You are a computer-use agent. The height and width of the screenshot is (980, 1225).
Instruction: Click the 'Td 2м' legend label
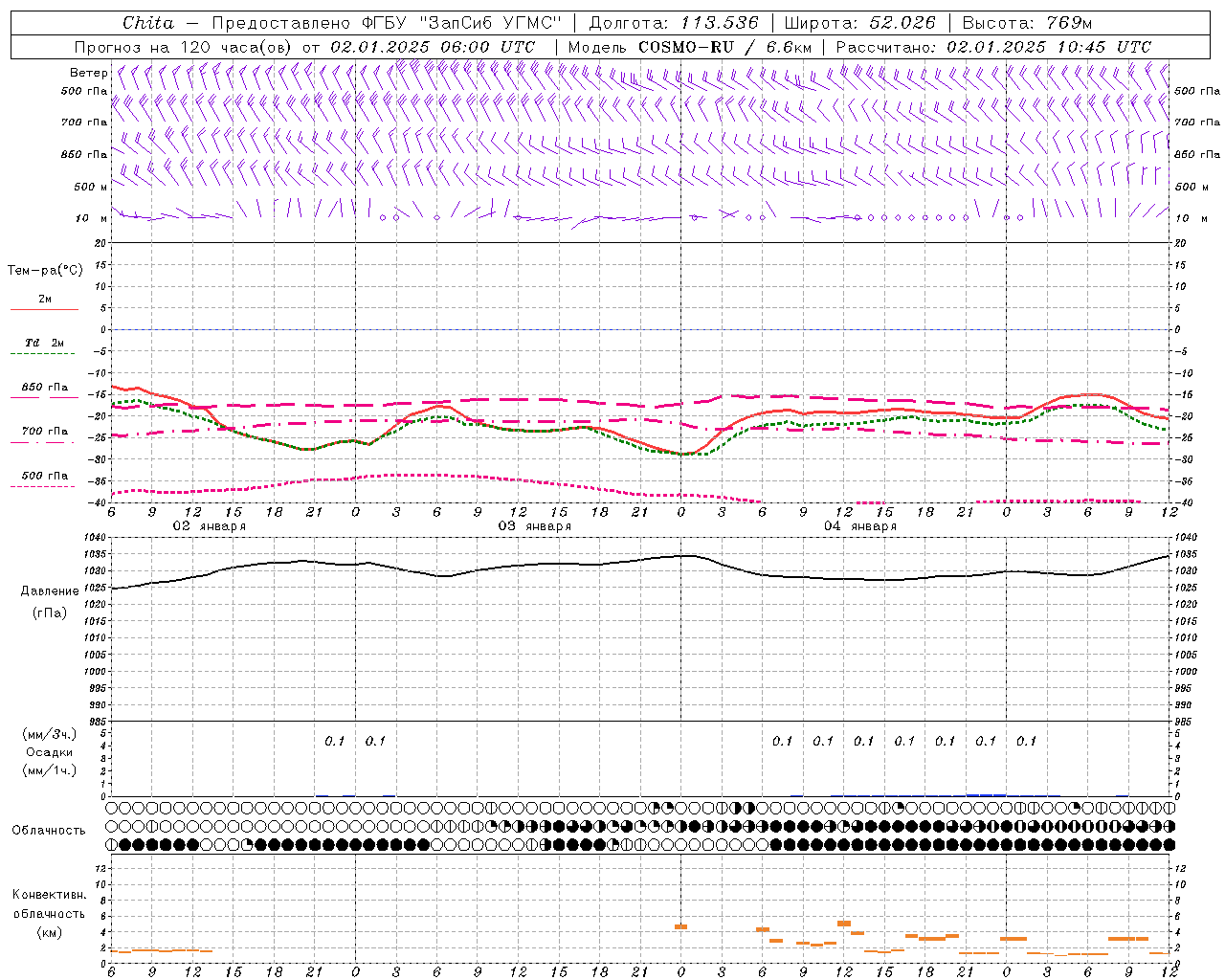(x=44, y=343)
